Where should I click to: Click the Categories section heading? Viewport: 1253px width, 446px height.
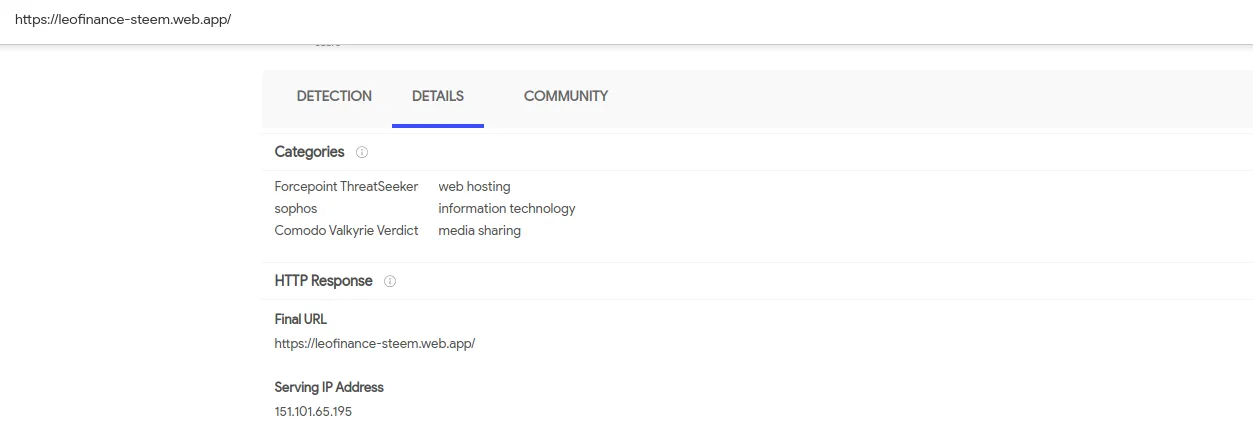tap(309, 152)
